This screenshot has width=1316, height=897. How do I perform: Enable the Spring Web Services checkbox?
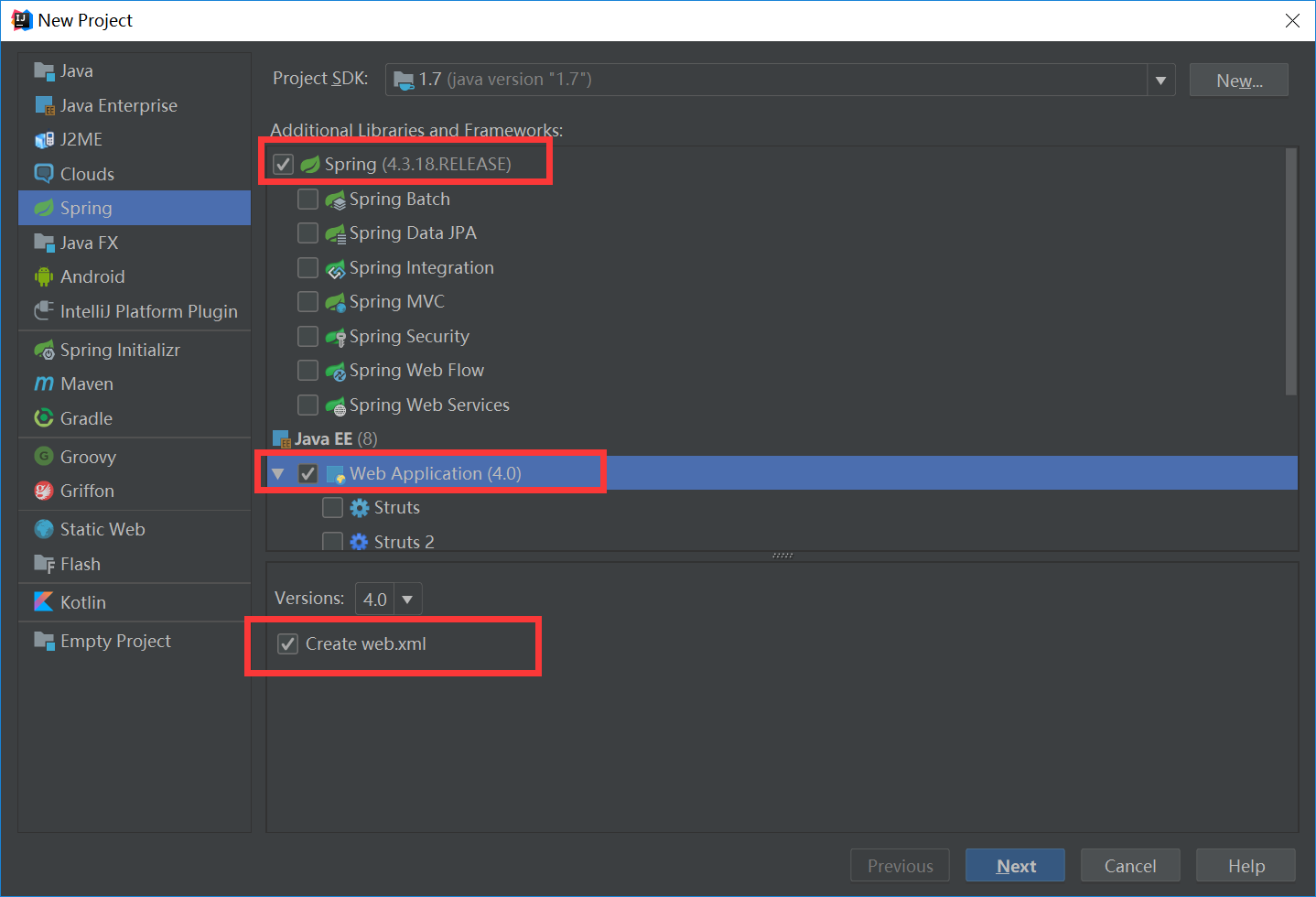[x=308, y=405]
